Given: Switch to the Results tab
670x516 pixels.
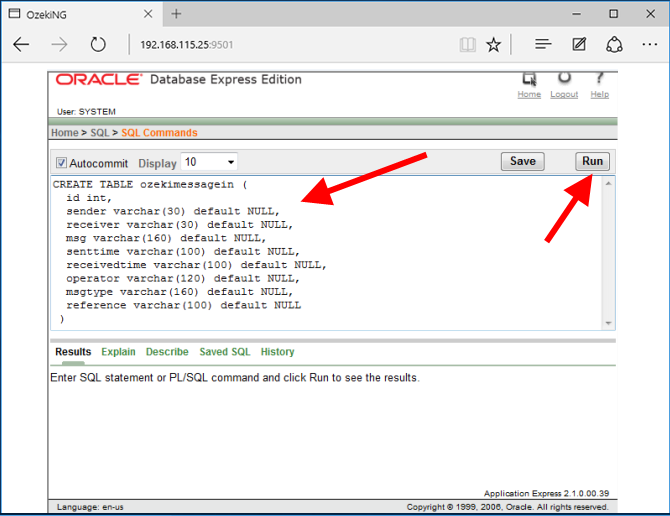Looking at the screenshot, I should (73, 352).
